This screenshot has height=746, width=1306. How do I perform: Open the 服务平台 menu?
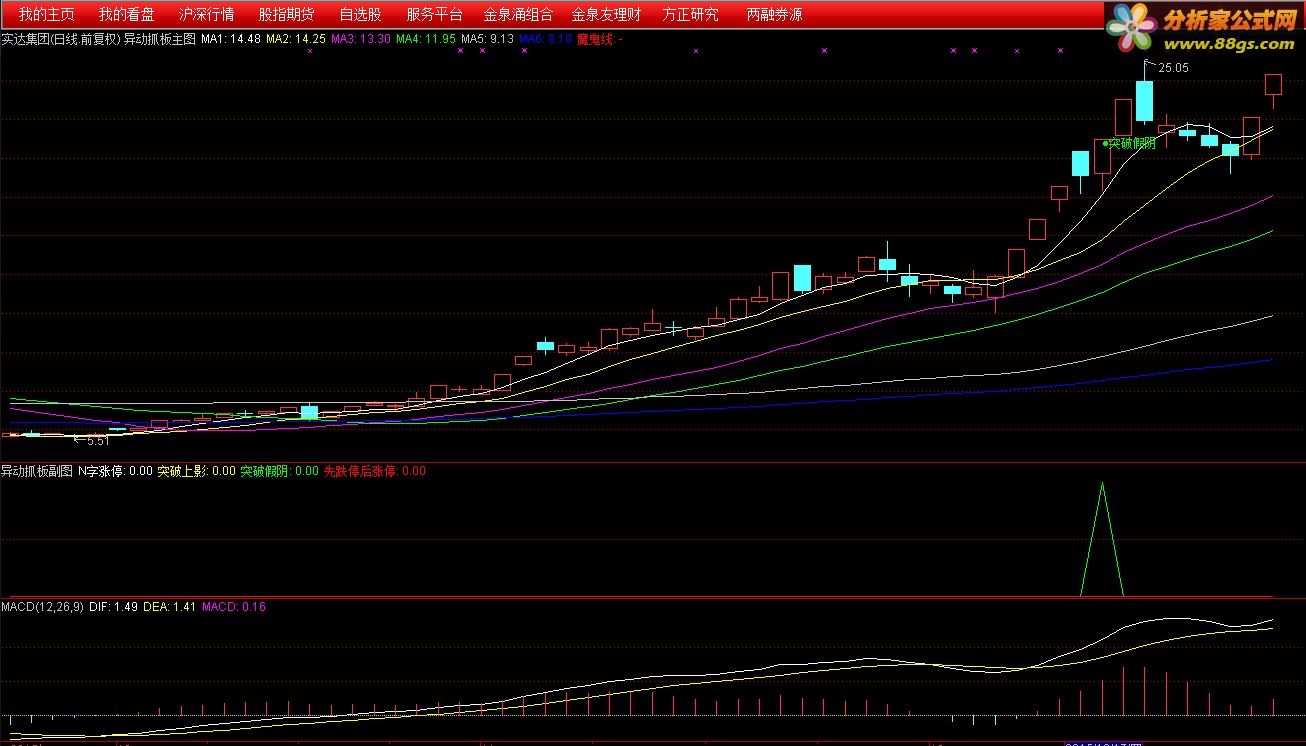pyautogui.click(x=435, y=15)
